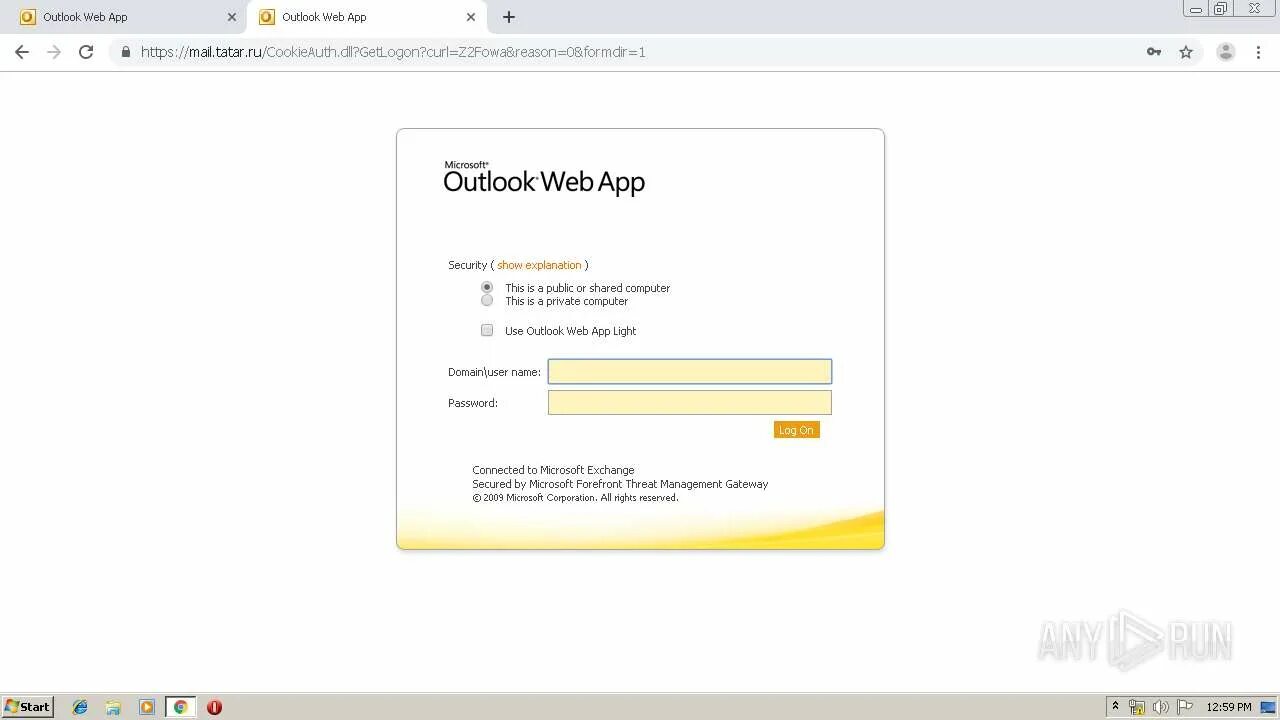Select 'This is a private computer'
The width and height of the screenshot is (1280, 720).
pos(487,300)
